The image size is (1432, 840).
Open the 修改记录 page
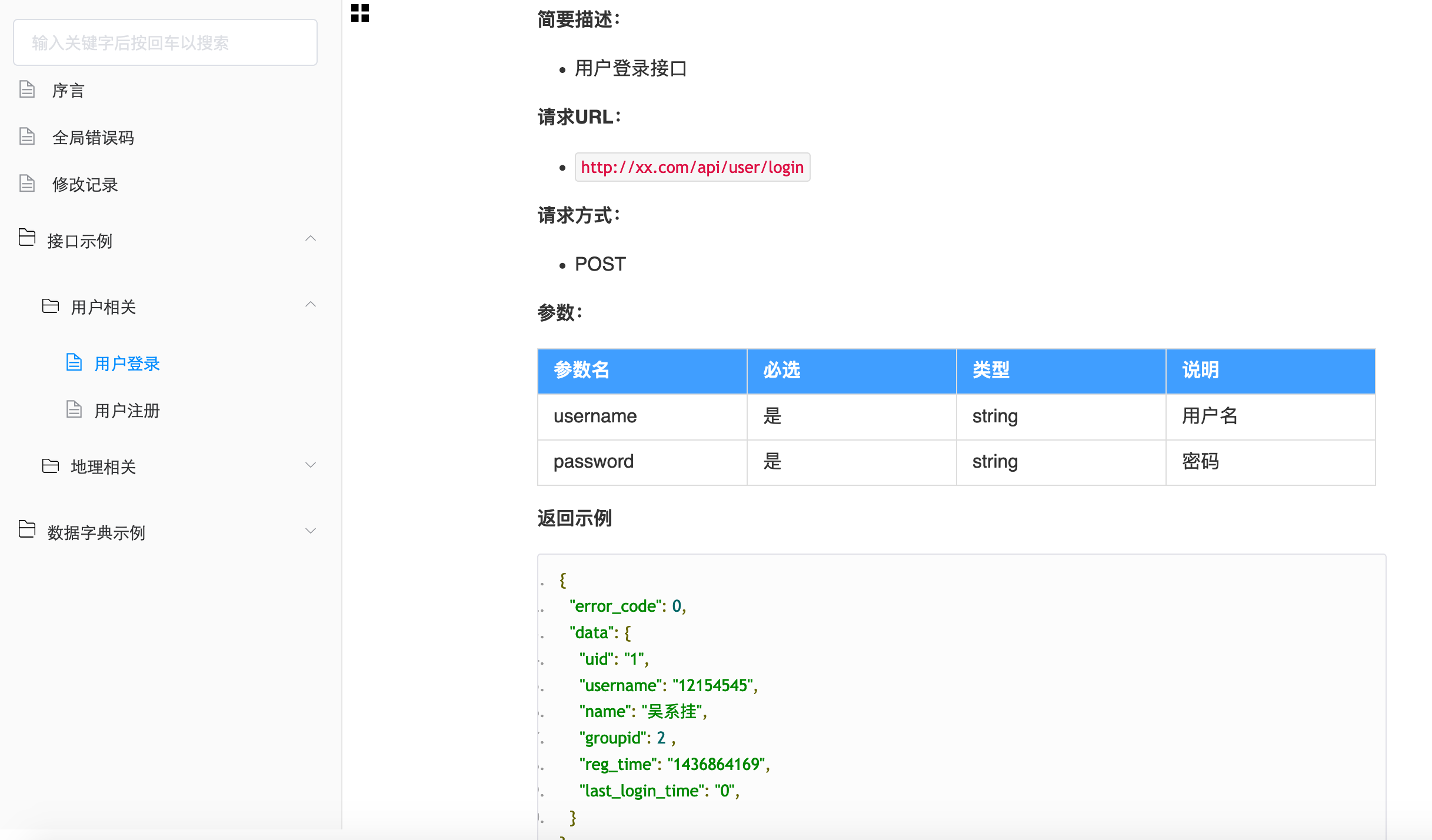pyautogui.click(x=85, y=185)
